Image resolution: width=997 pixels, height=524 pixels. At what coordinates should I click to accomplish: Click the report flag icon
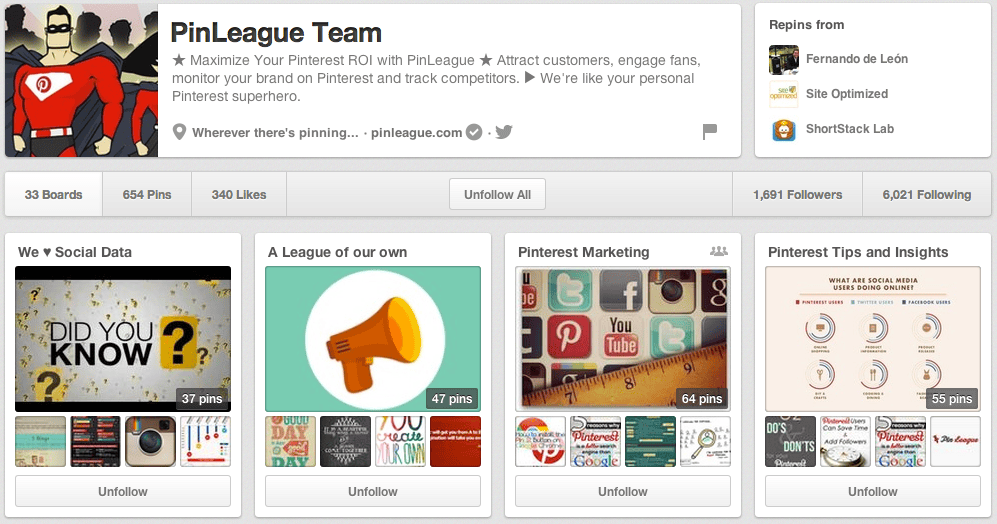(710, 132)
